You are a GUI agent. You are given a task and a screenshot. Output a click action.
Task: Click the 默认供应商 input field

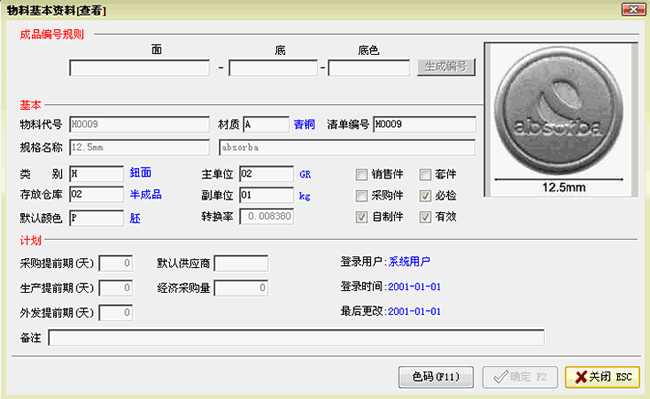[241, 264]
